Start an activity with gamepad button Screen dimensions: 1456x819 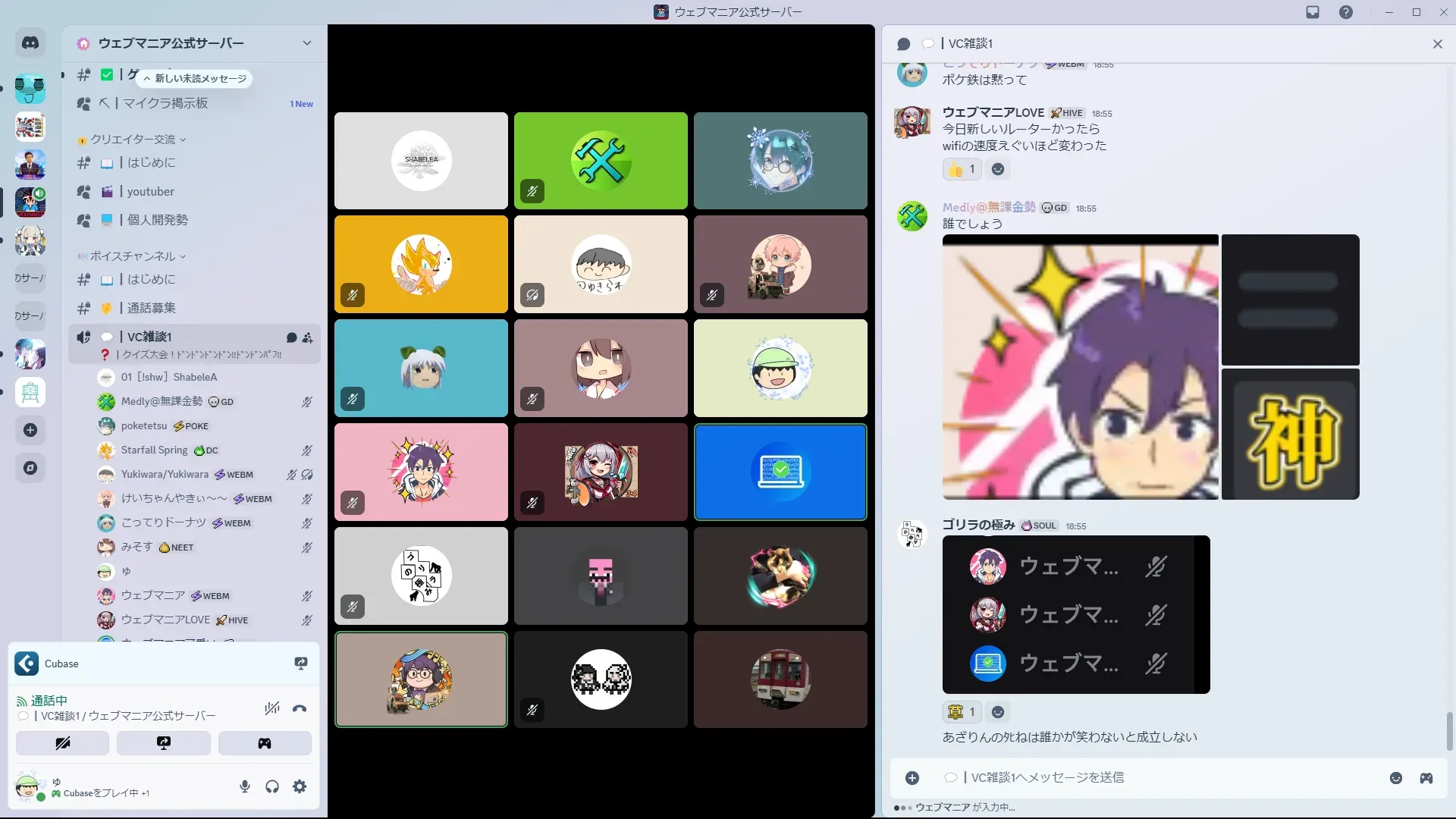pyautogui.click(x=265, y=743)
